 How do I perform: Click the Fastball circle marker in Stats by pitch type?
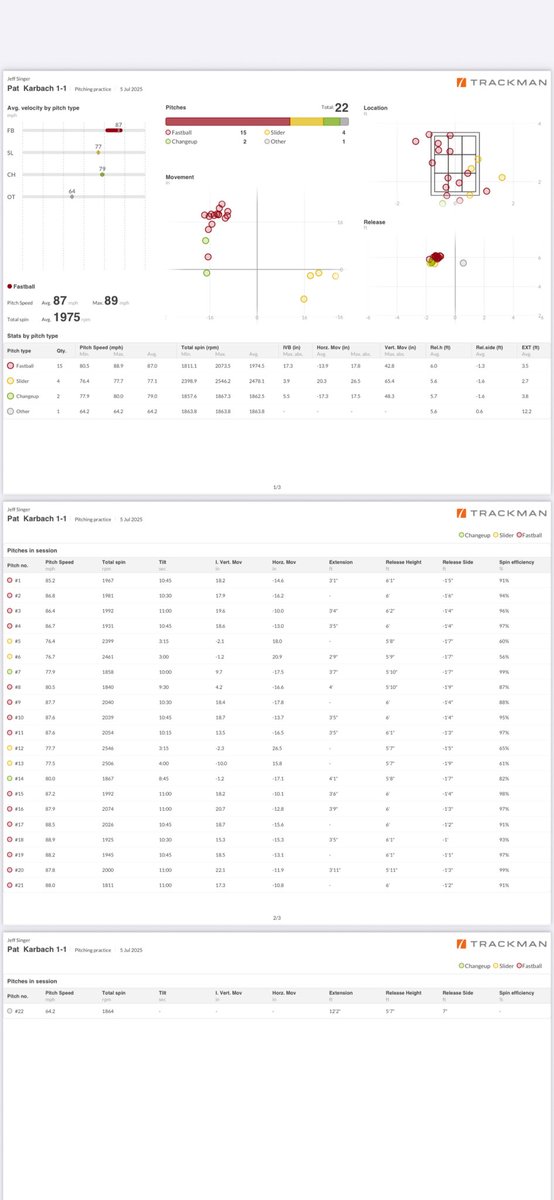click(x=10, y=367)
